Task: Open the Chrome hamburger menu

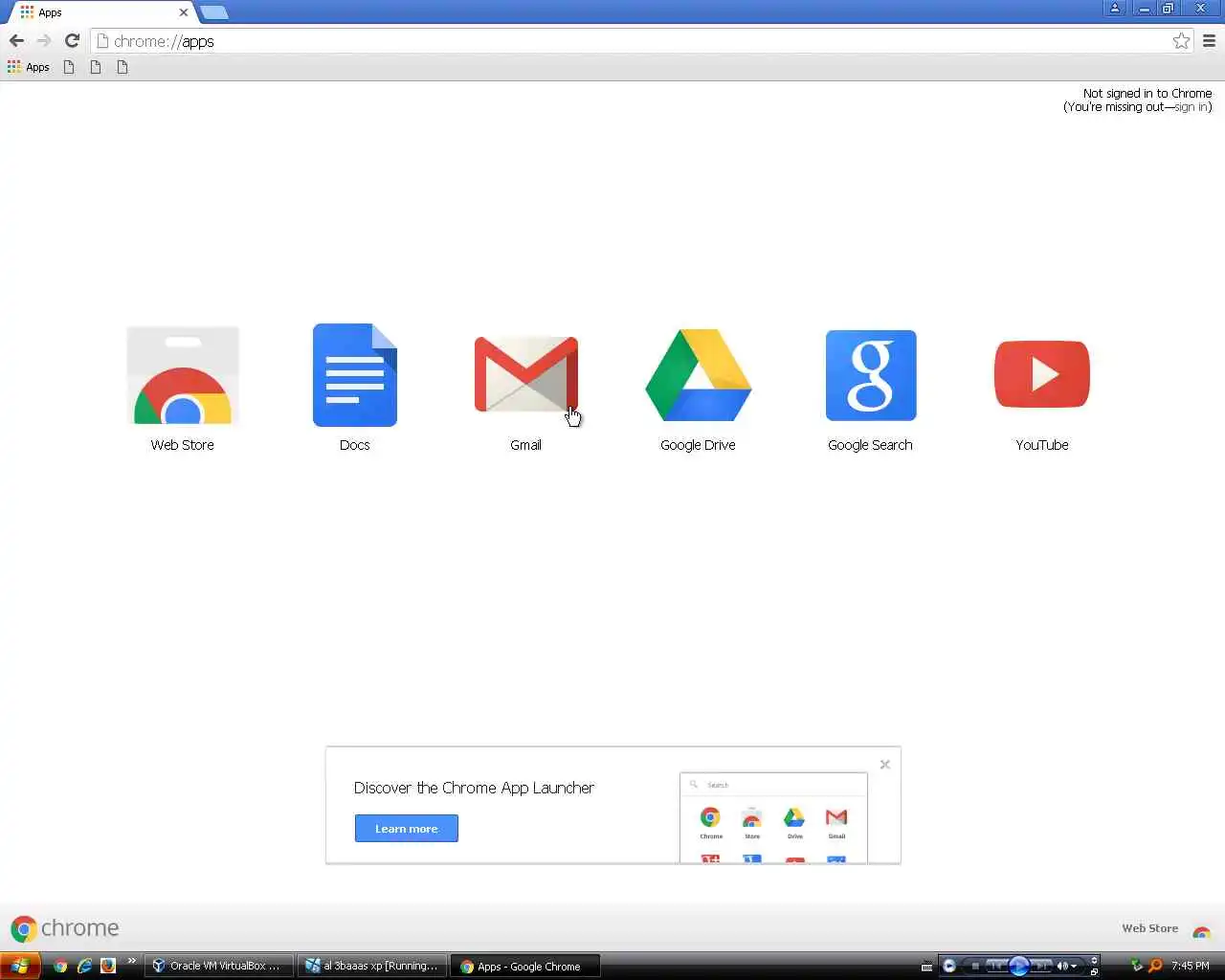Action: click(x=1209, y=40)
